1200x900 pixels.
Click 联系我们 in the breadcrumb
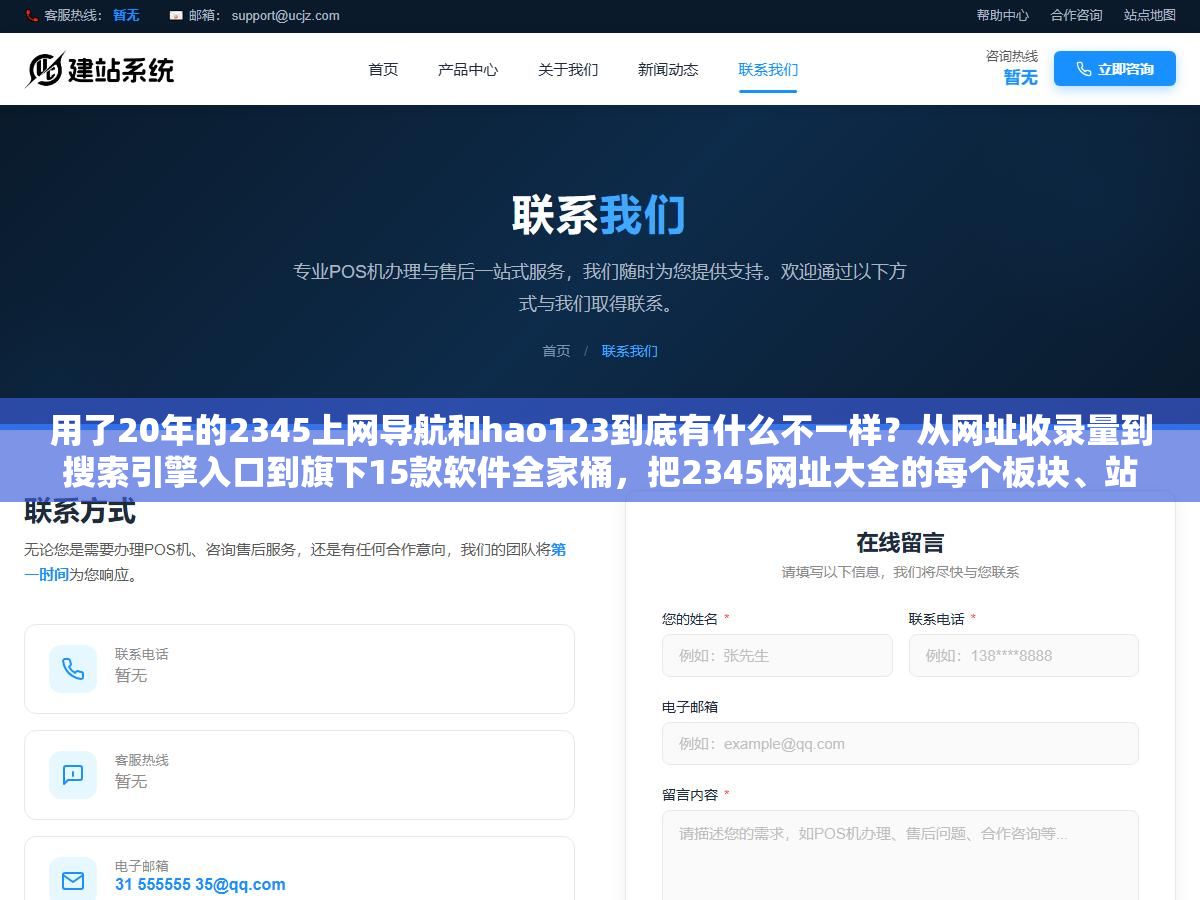tap(630, 351)
